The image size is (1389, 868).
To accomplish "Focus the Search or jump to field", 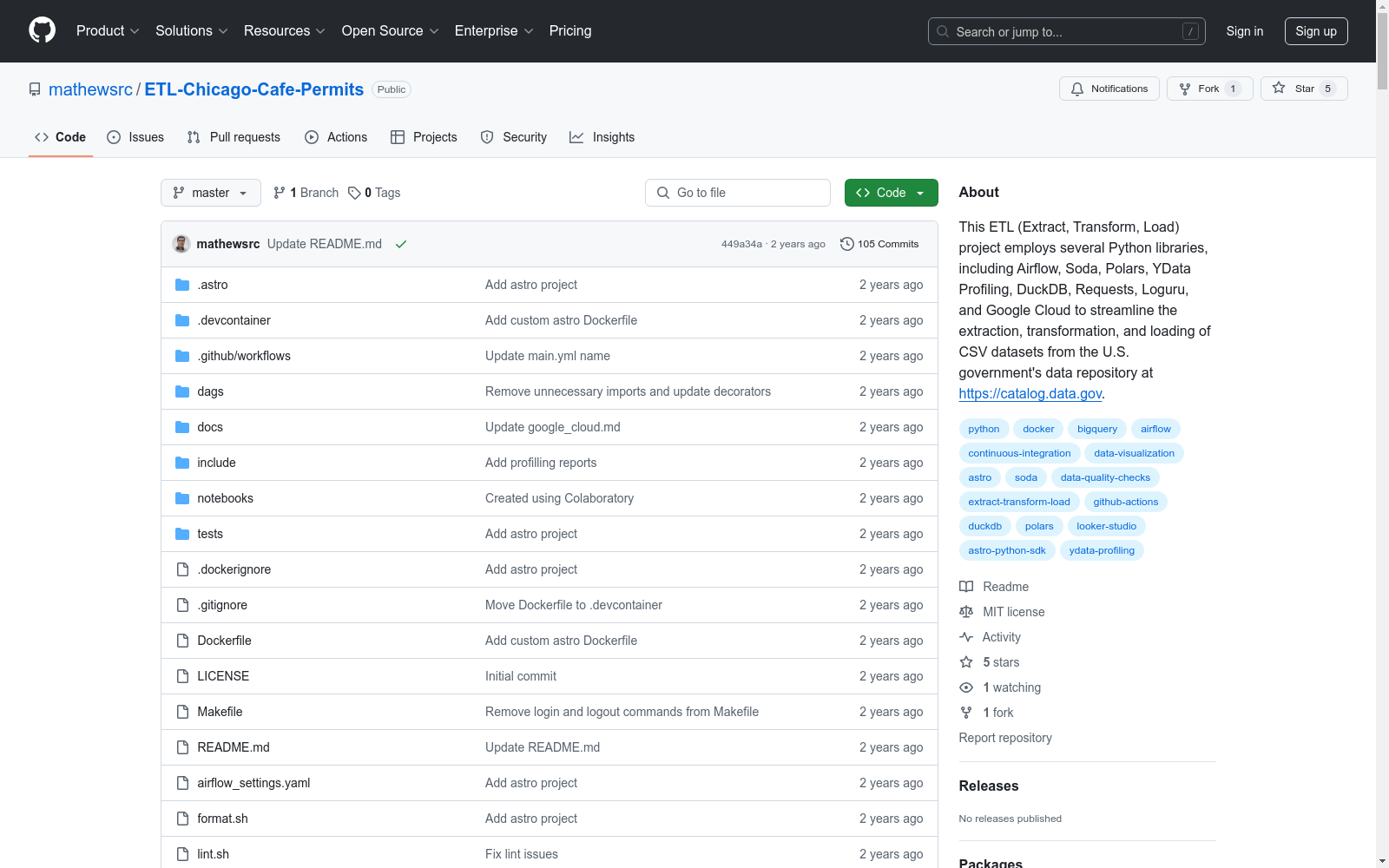I will [1066, 31].
